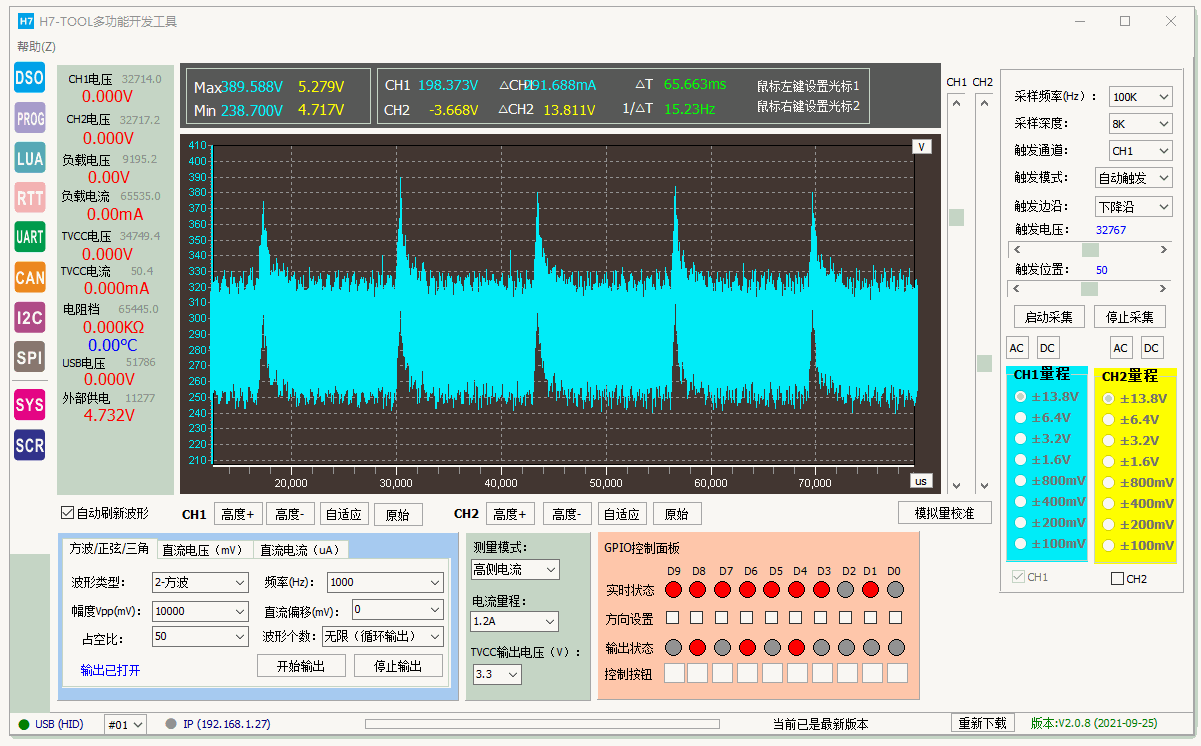
Task: Click the amplitude Vpp input field 10000
Action: [x=200, y=610]
